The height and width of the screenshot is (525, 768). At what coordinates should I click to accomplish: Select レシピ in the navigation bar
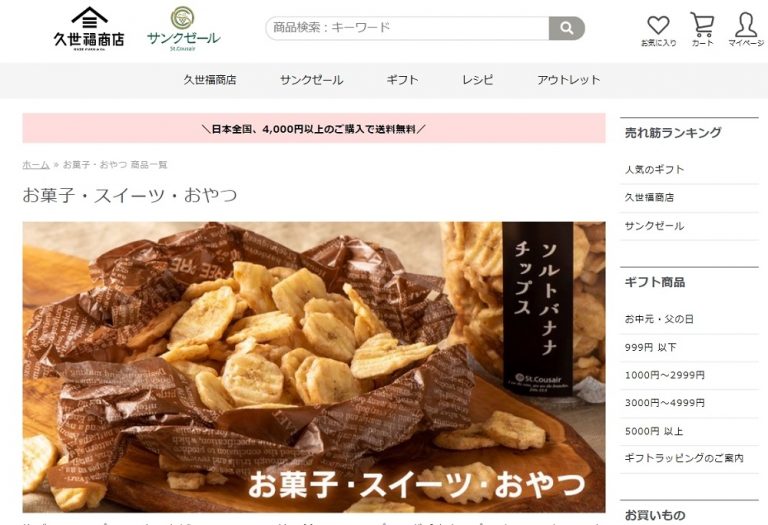478,80
